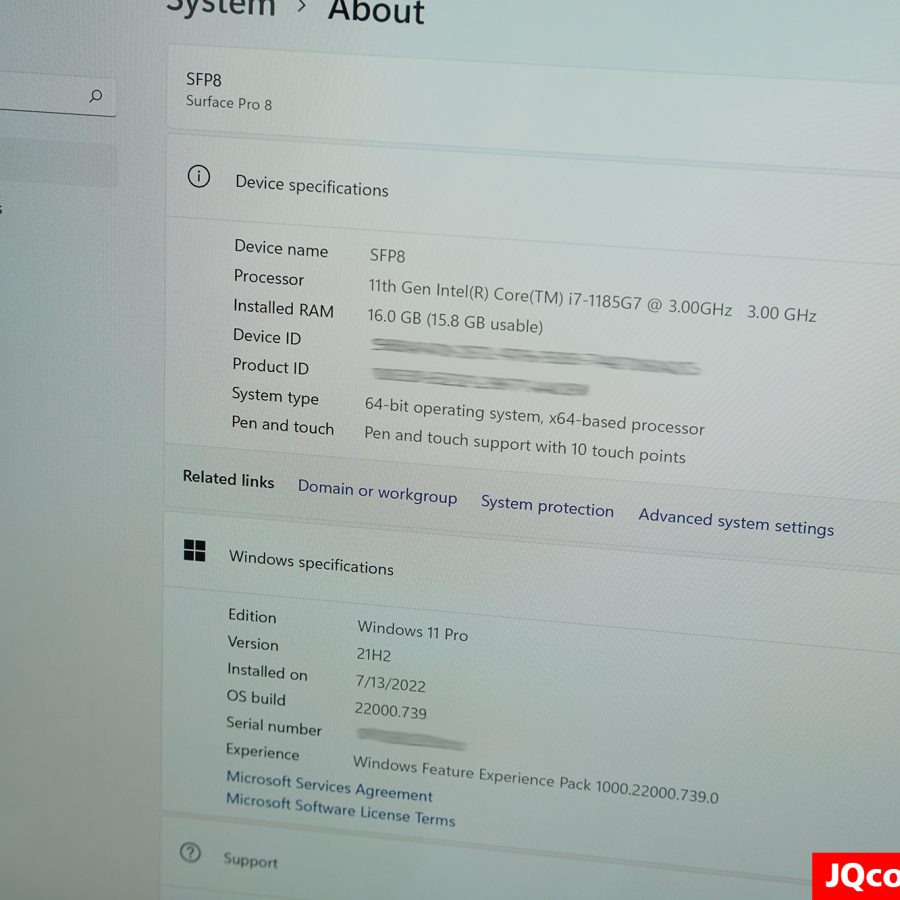Select the Device name value SFP8

pyautogui.click(x=387, y=255)
